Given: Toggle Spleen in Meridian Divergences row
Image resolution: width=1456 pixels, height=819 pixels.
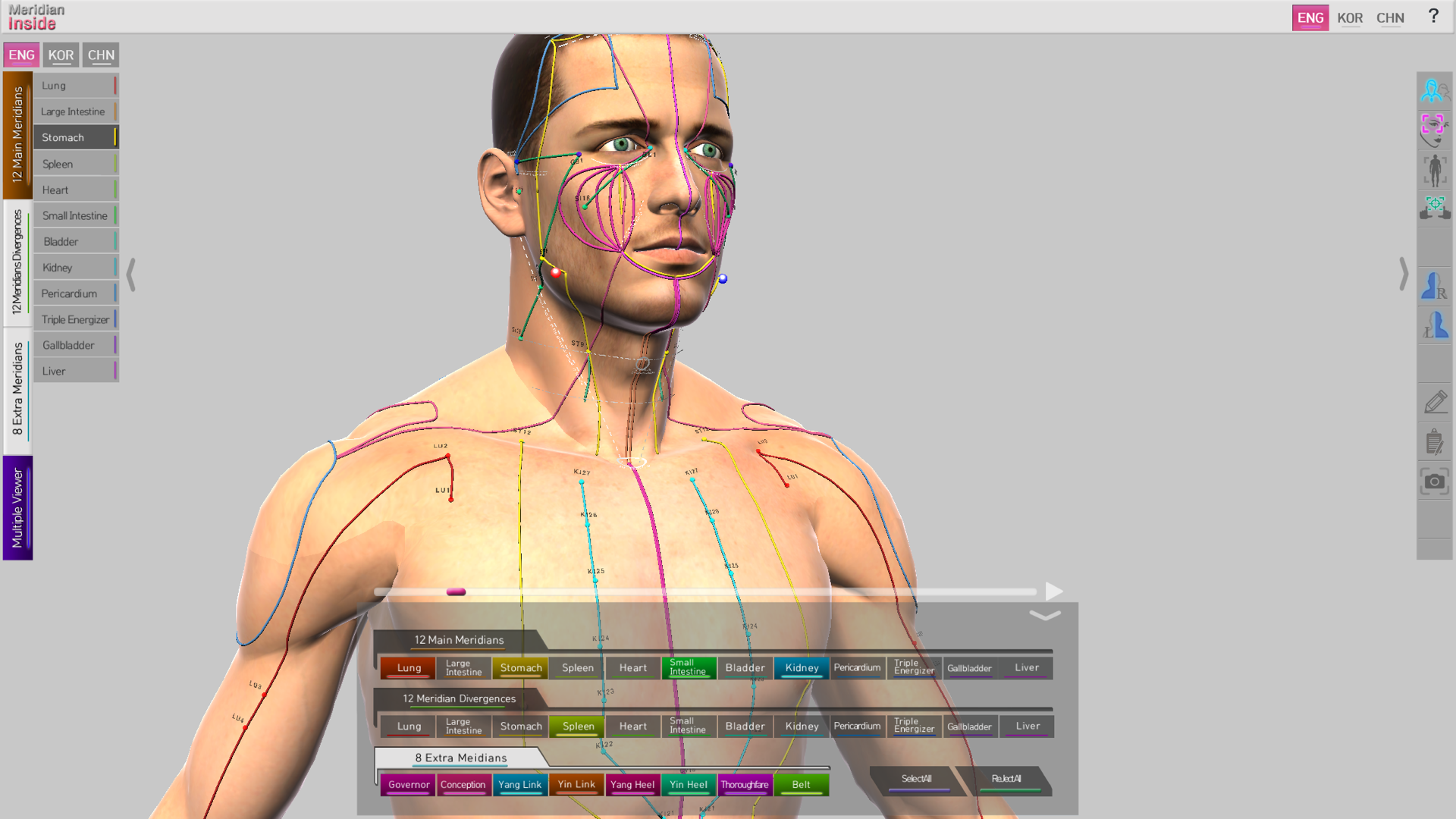Looking at the screenshot, I should coord(578,726).
